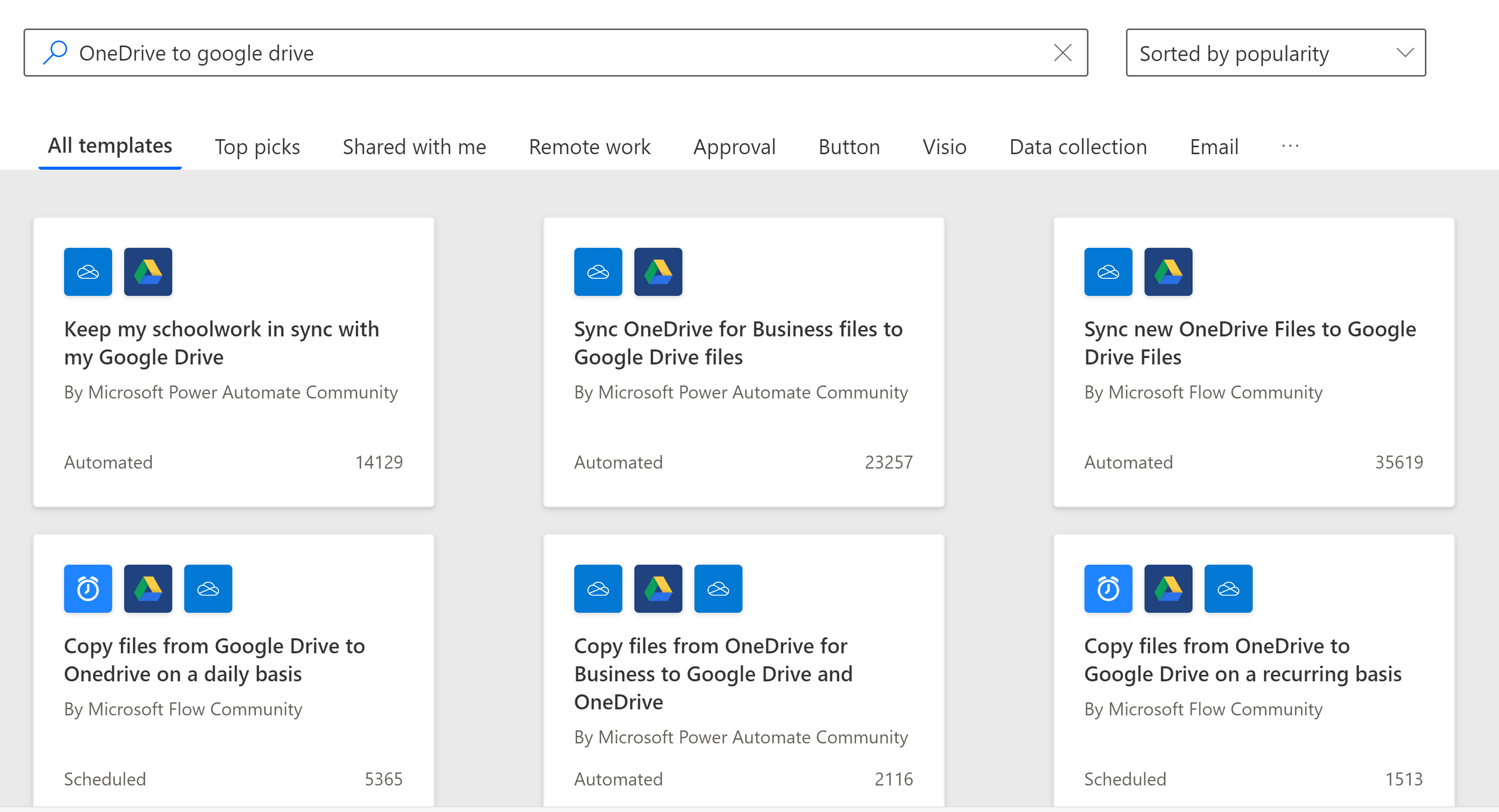Click the Google Drive icon on the OneDrive for Business copy card
The height and width of the screenshot is (812, 1499).
tap(657, 589)
